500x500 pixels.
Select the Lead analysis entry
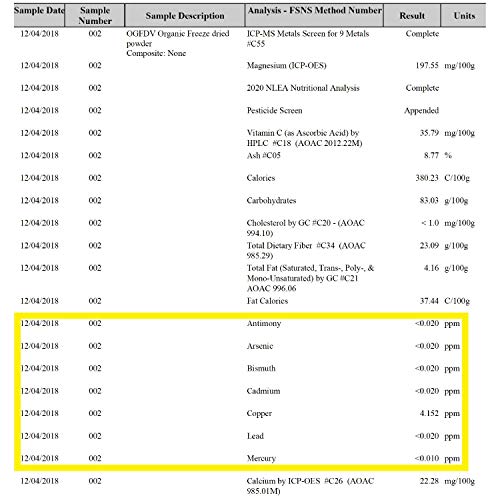click(255, 436)
